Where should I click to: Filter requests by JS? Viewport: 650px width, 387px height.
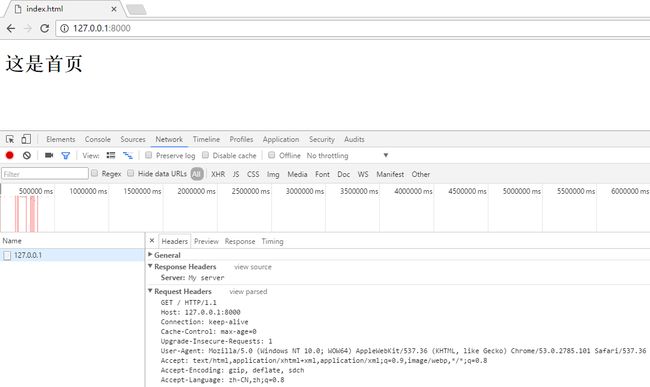click(236, 174)
